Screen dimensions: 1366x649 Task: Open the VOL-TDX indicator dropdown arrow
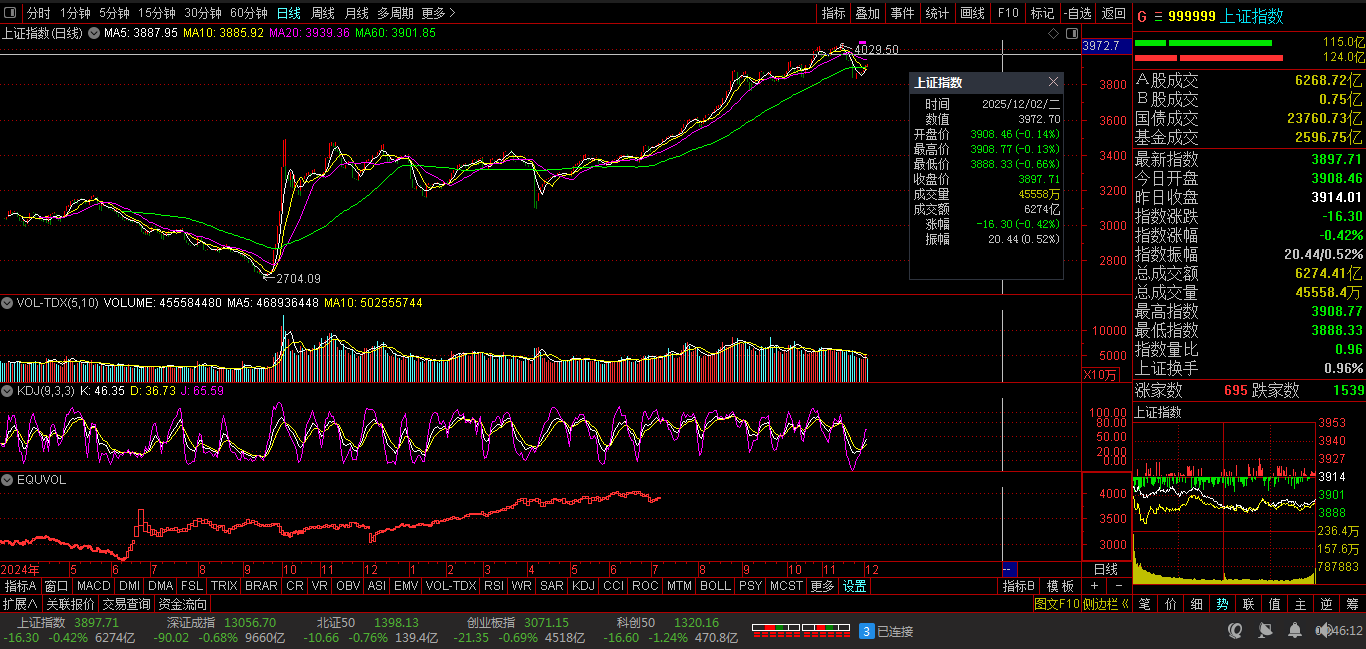(x=7, y=302)
